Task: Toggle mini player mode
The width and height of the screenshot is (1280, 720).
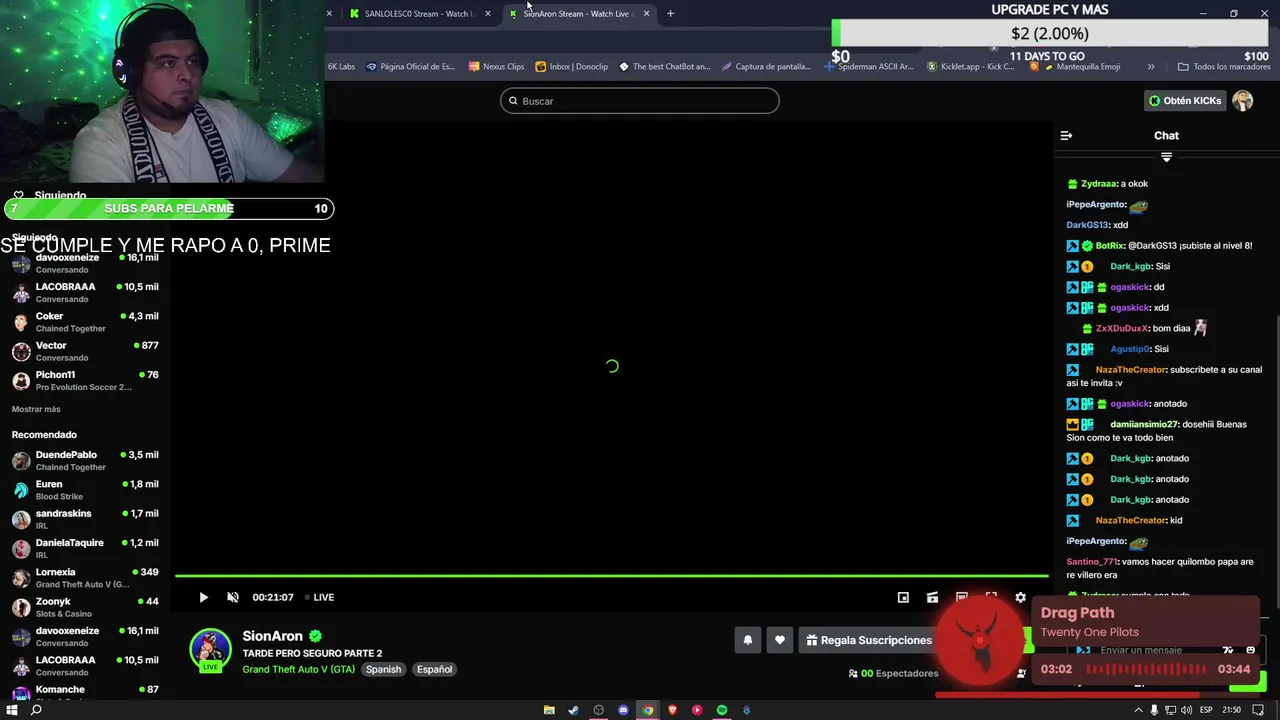Action: coord(903,597)
